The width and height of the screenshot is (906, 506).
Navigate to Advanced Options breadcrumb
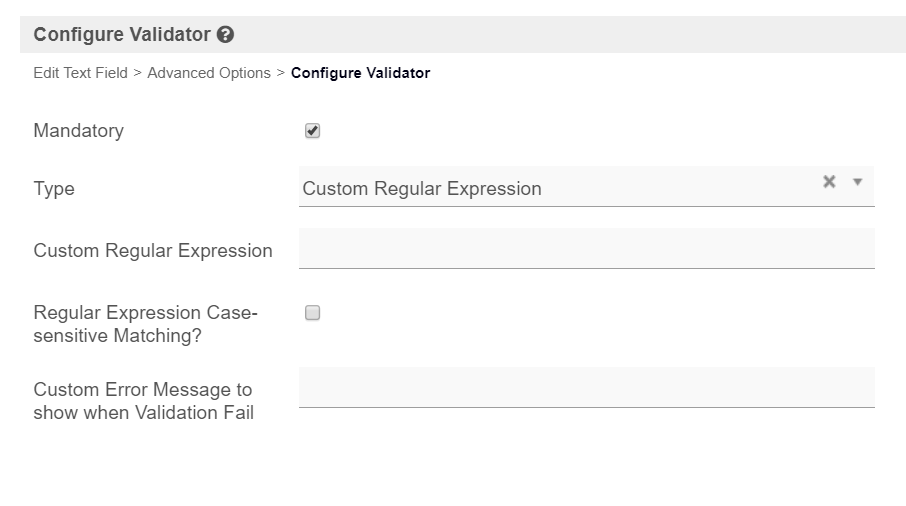[x=209, y=73]
